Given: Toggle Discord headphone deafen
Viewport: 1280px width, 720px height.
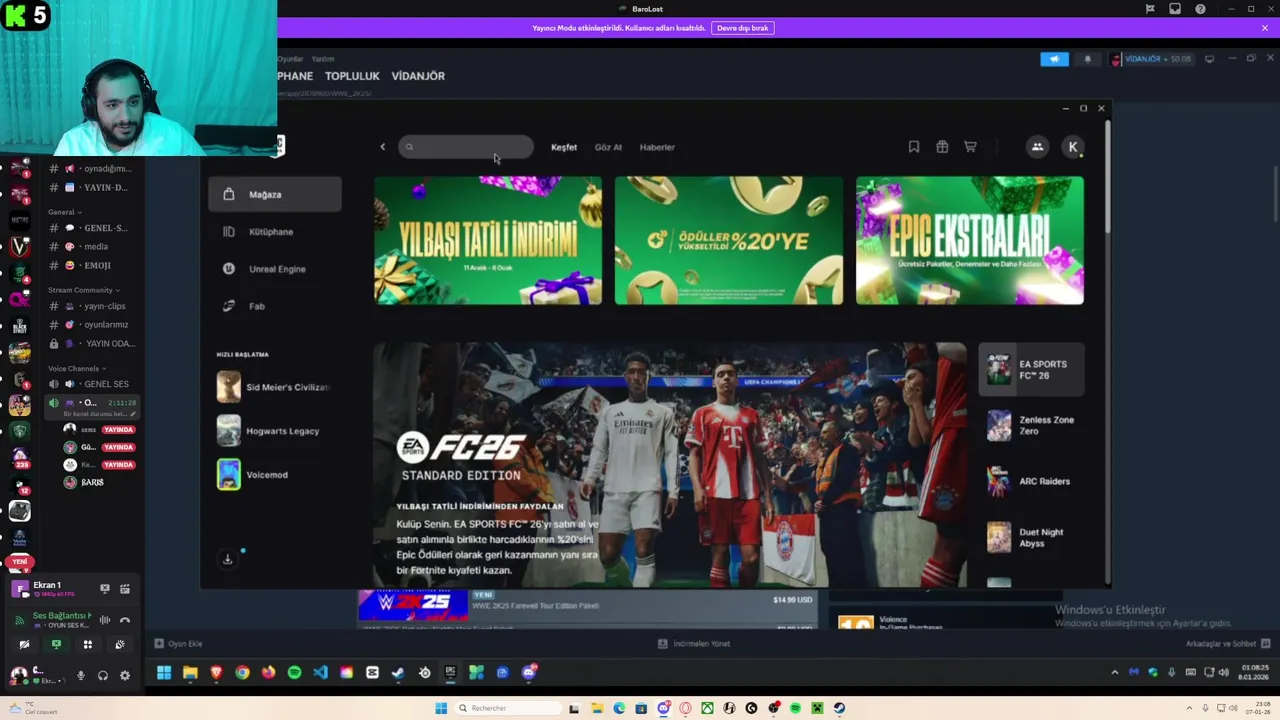Looking at the screenshot, I should (102, 676).
